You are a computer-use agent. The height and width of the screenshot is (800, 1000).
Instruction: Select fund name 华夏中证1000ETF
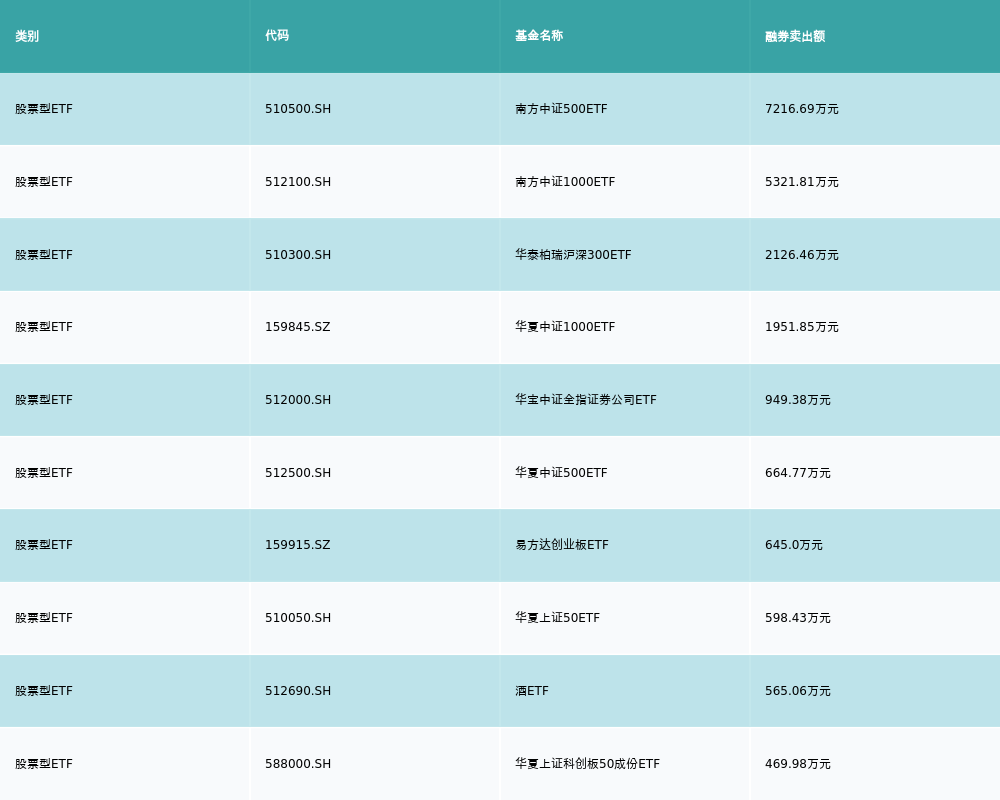565,327
